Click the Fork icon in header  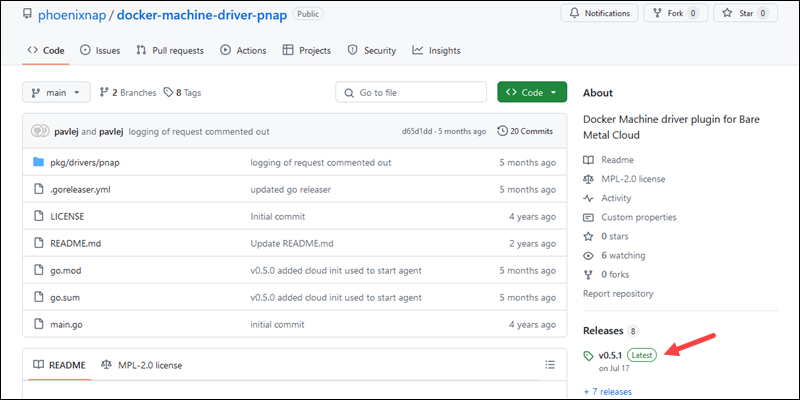click(x=657, y=13)
